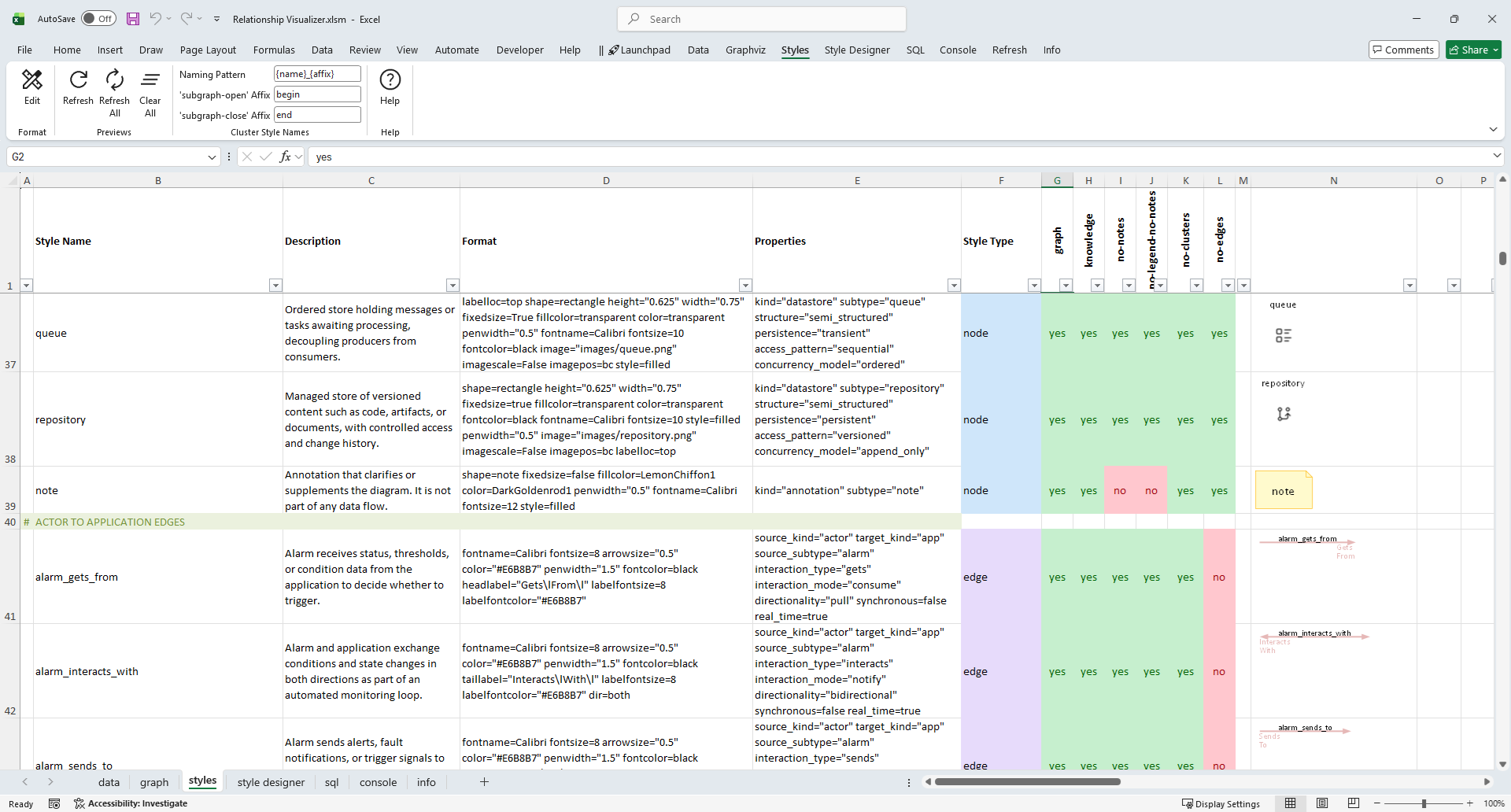Click the Refresh All previews icon
The height and width of the screenshot is (812, 1511).
[x=115, y=79]
